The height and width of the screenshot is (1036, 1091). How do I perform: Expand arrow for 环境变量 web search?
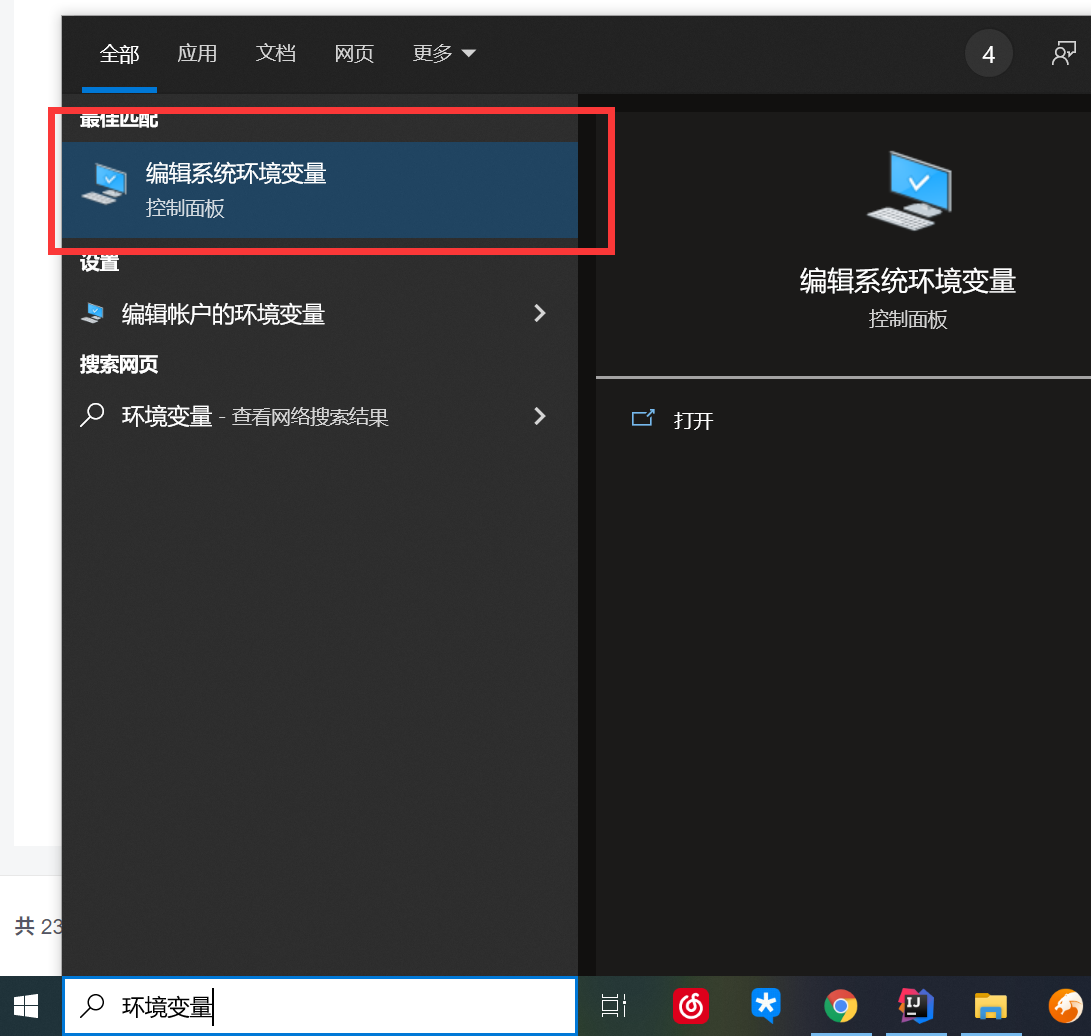coord(539,416)
